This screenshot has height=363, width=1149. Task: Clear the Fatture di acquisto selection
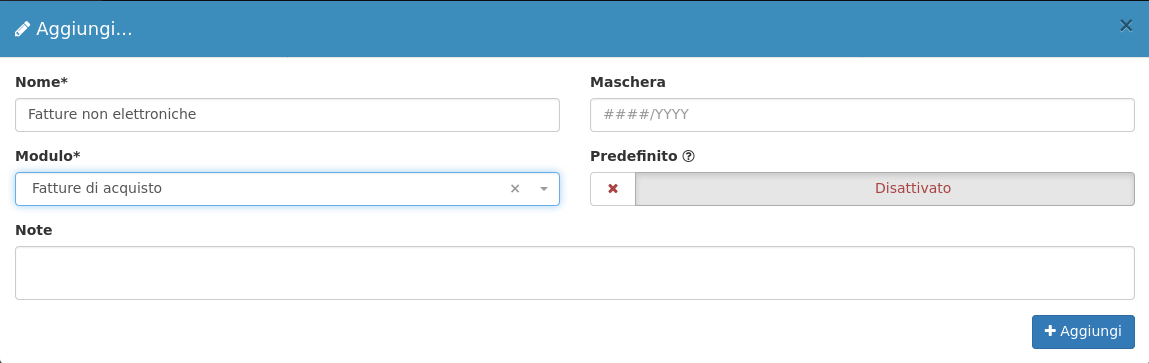514,188
